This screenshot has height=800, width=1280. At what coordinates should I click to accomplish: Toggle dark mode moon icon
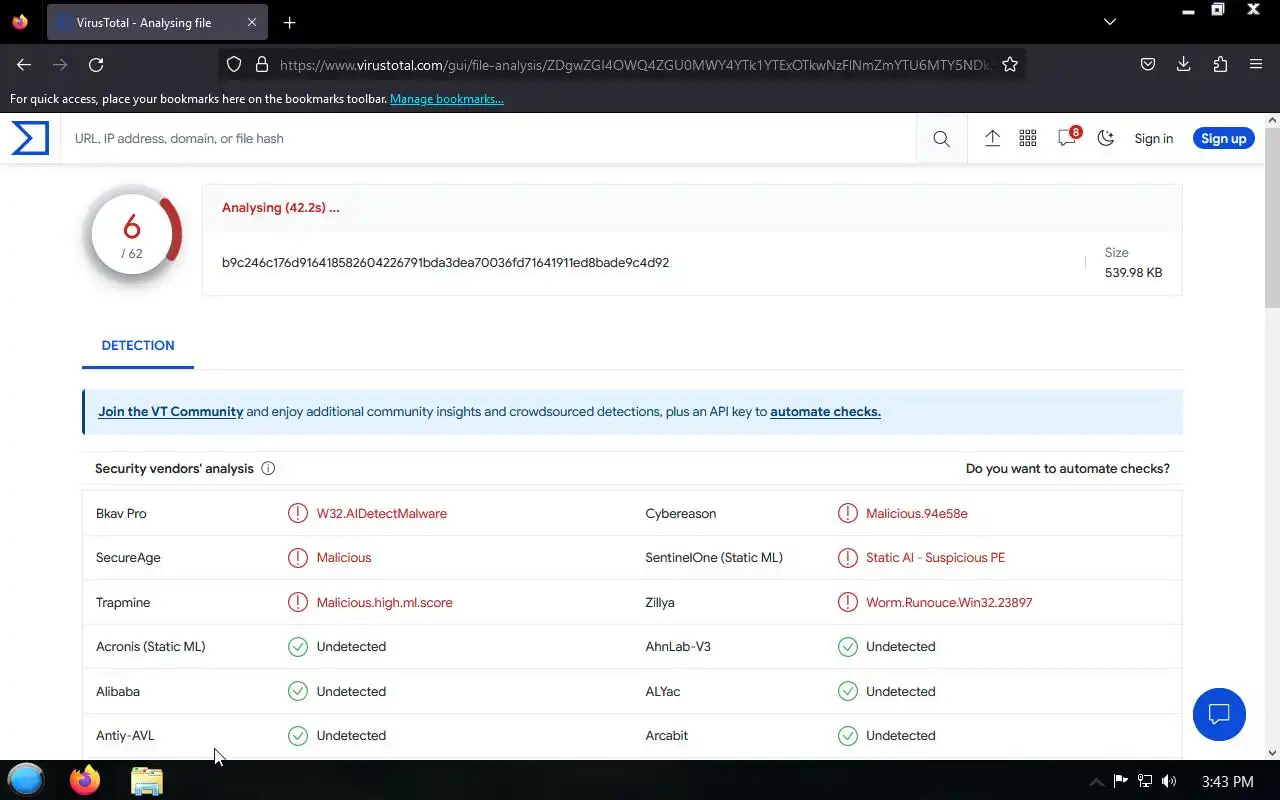pos(1106,139)
